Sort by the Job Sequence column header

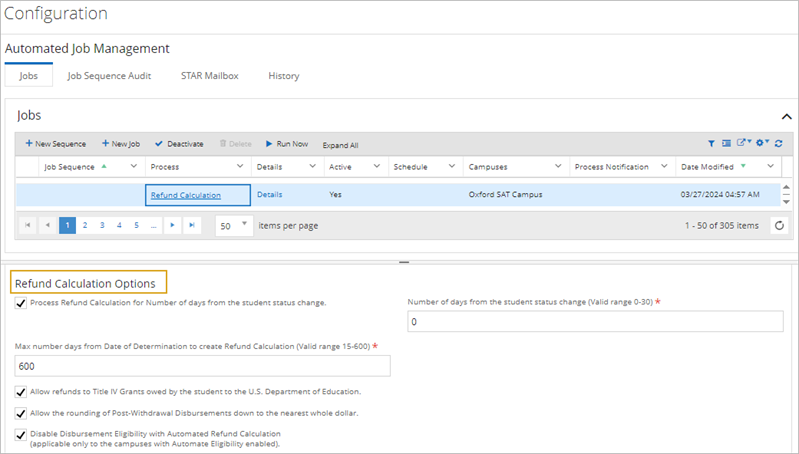[69, 167]
